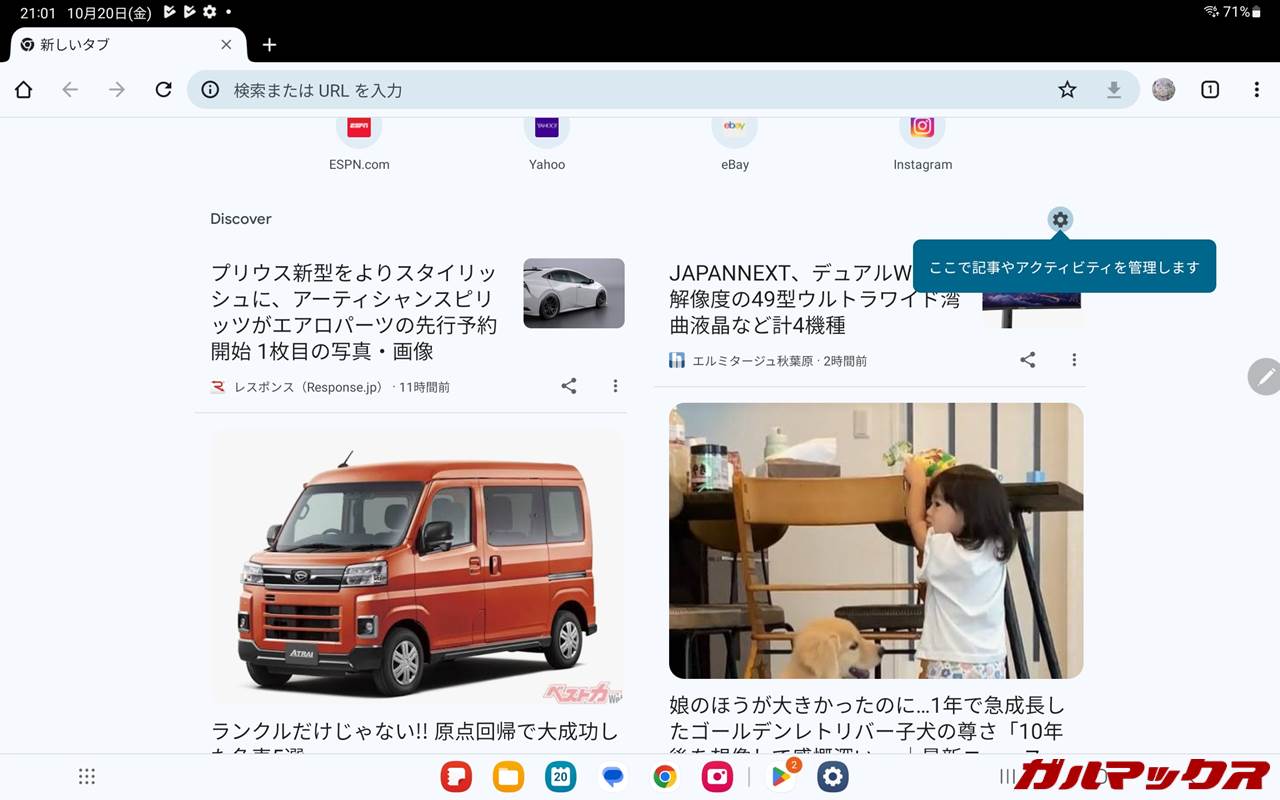Reload the page with refresh icon
1280x800 pixels.
163,90
